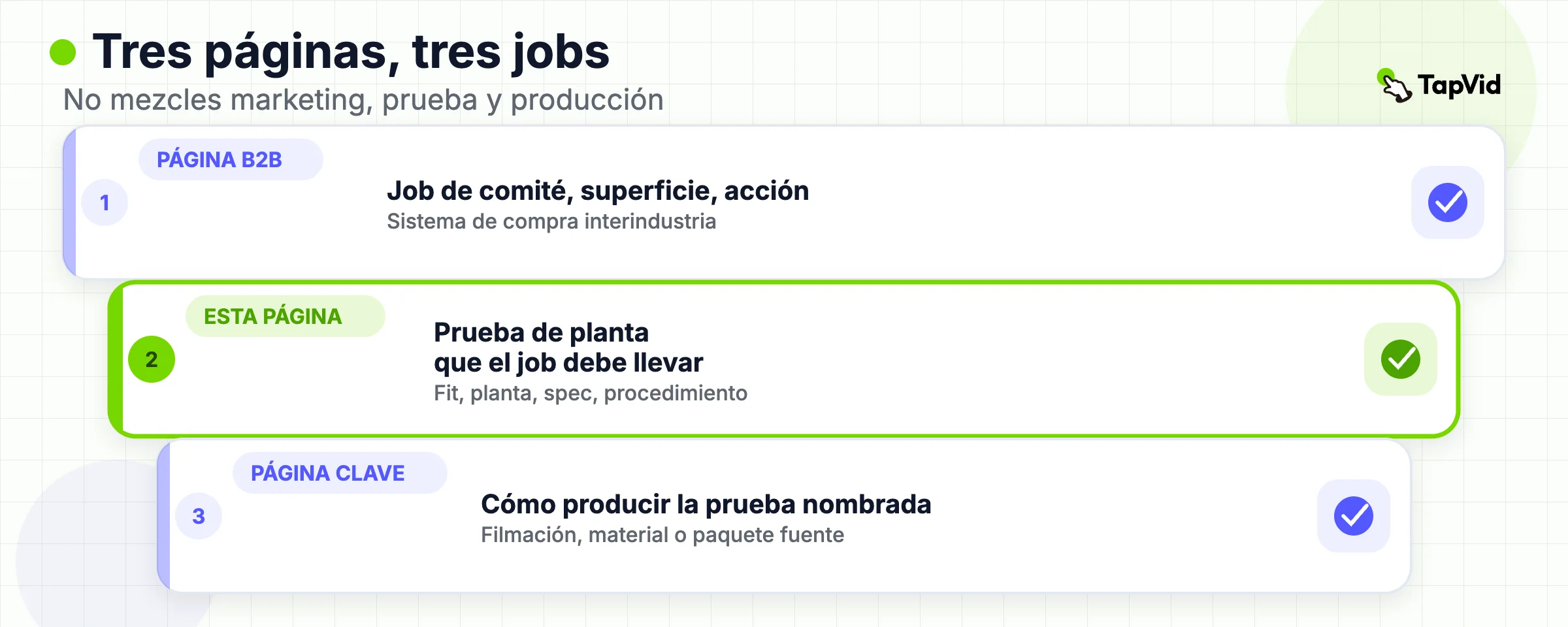The width and height of the screenshot is (1568, 627).
Task: Select 'Filmación, material o paquete fuente' subtitle
Action: (662, 535)
